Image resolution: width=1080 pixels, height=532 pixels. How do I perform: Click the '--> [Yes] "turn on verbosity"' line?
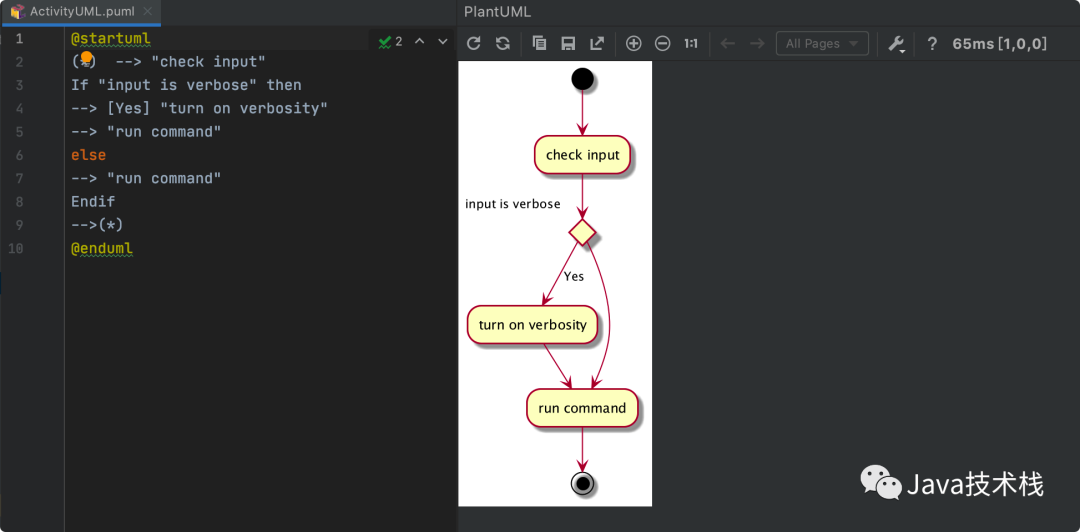[x=200, y=109]
